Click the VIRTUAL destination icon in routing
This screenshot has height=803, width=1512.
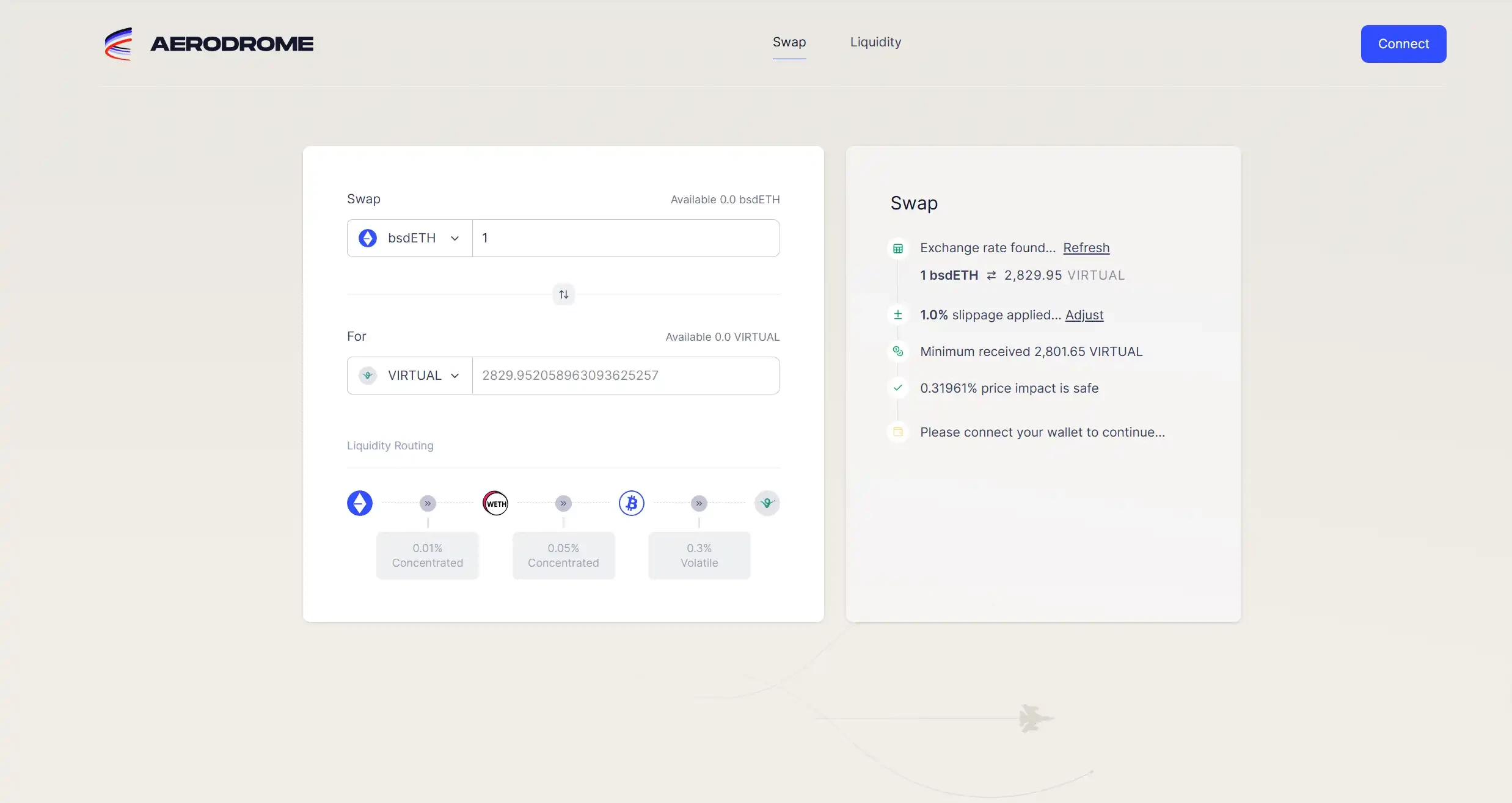point(767,503)
